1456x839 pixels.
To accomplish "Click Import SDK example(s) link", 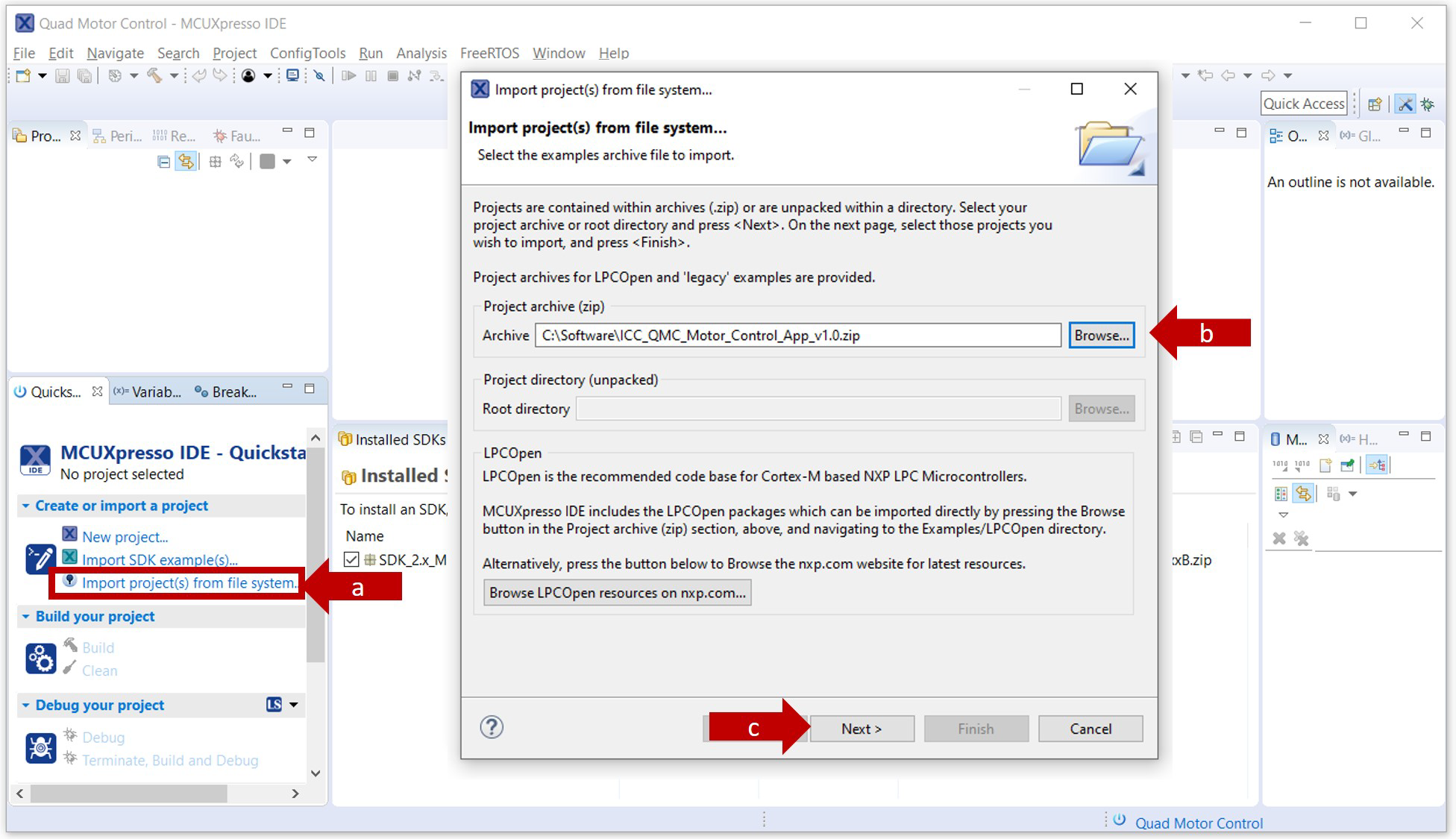I will [160, 559].
